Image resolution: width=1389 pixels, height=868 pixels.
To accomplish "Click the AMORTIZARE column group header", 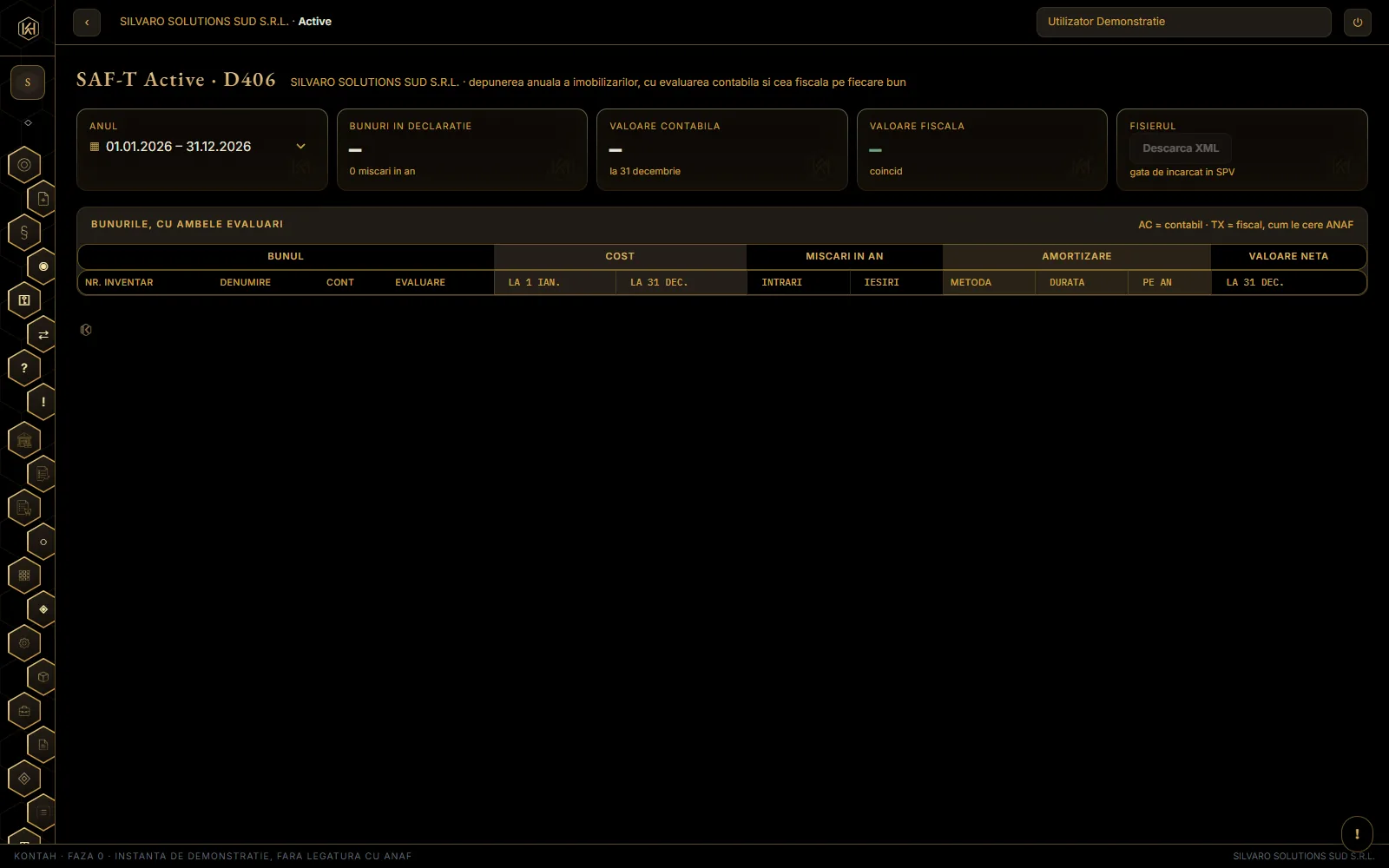I will pyautogui.click(x=1076, y=256).
